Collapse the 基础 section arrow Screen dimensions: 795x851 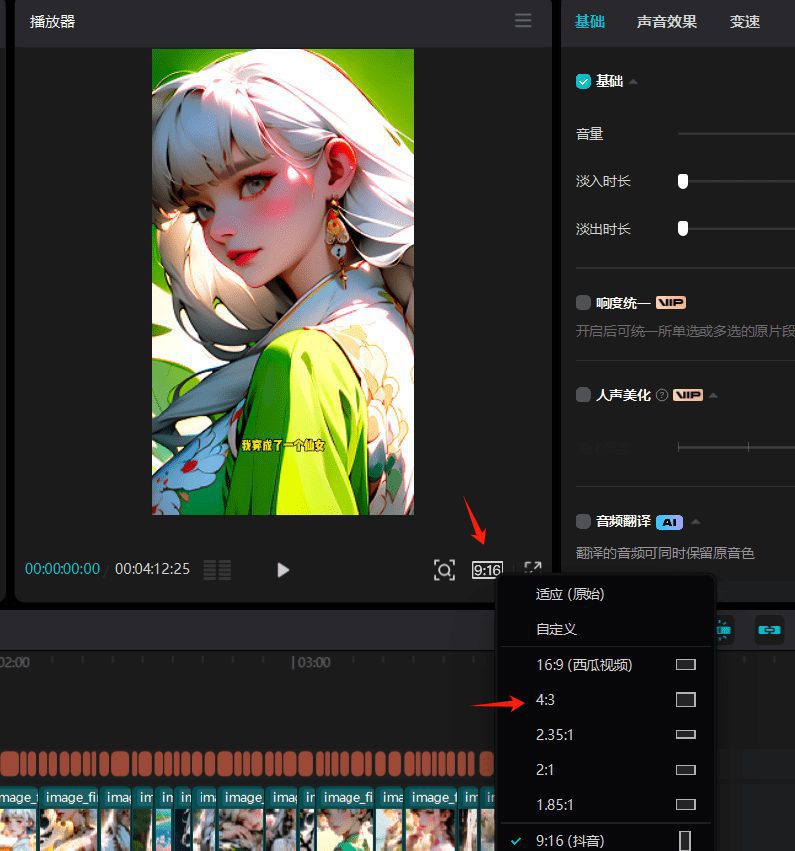click(633, 82)
